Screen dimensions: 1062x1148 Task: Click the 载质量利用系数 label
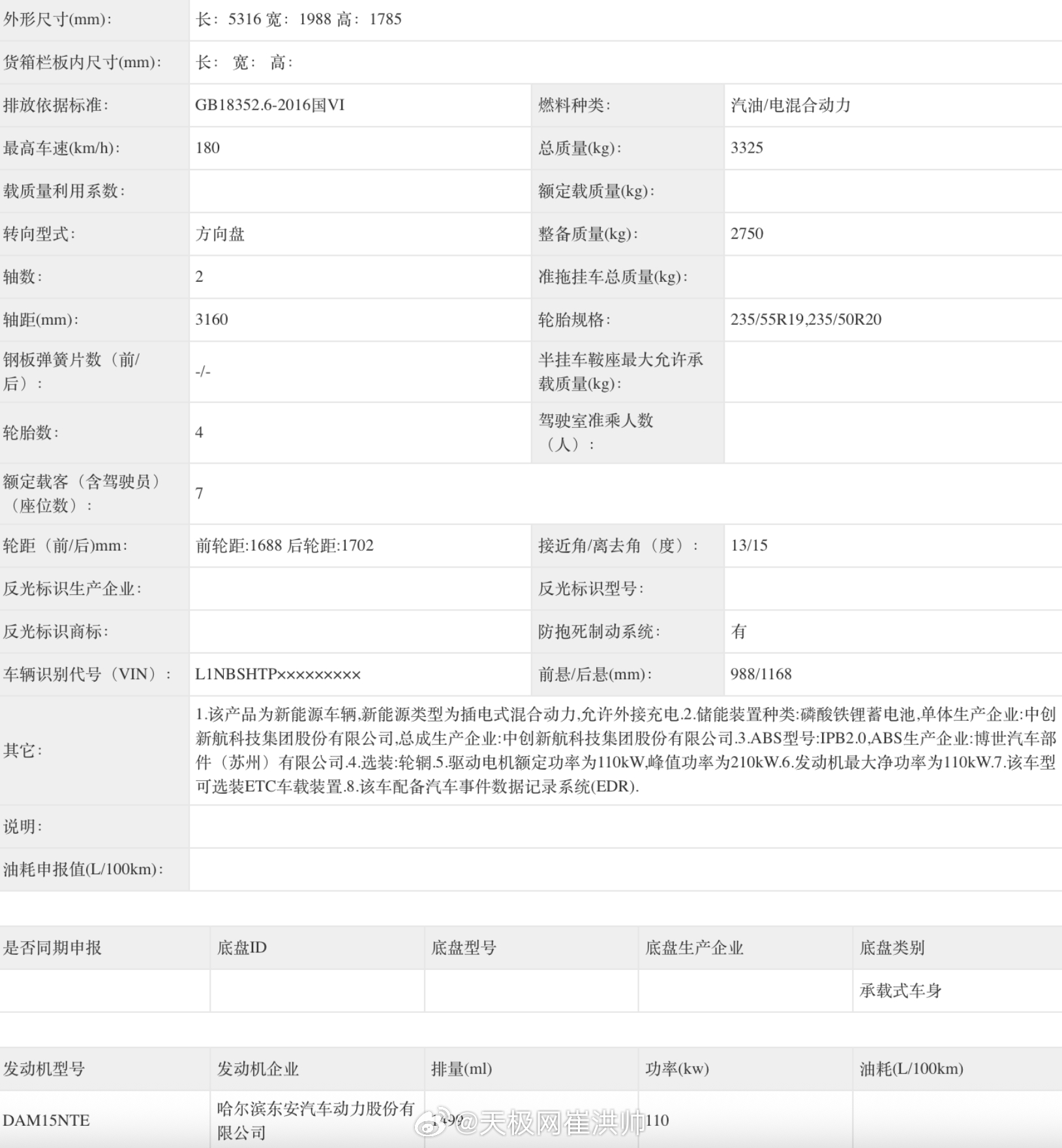point(64,191)
